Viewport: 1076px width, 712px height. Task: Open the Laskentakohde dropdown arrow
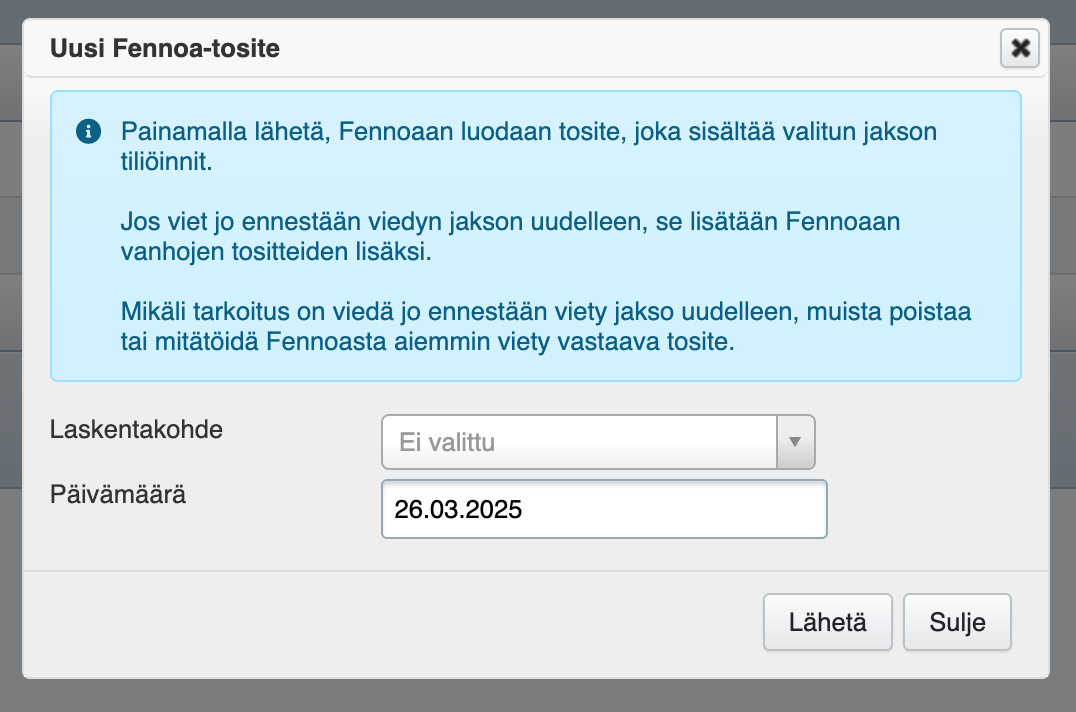(x=796, y=442)
